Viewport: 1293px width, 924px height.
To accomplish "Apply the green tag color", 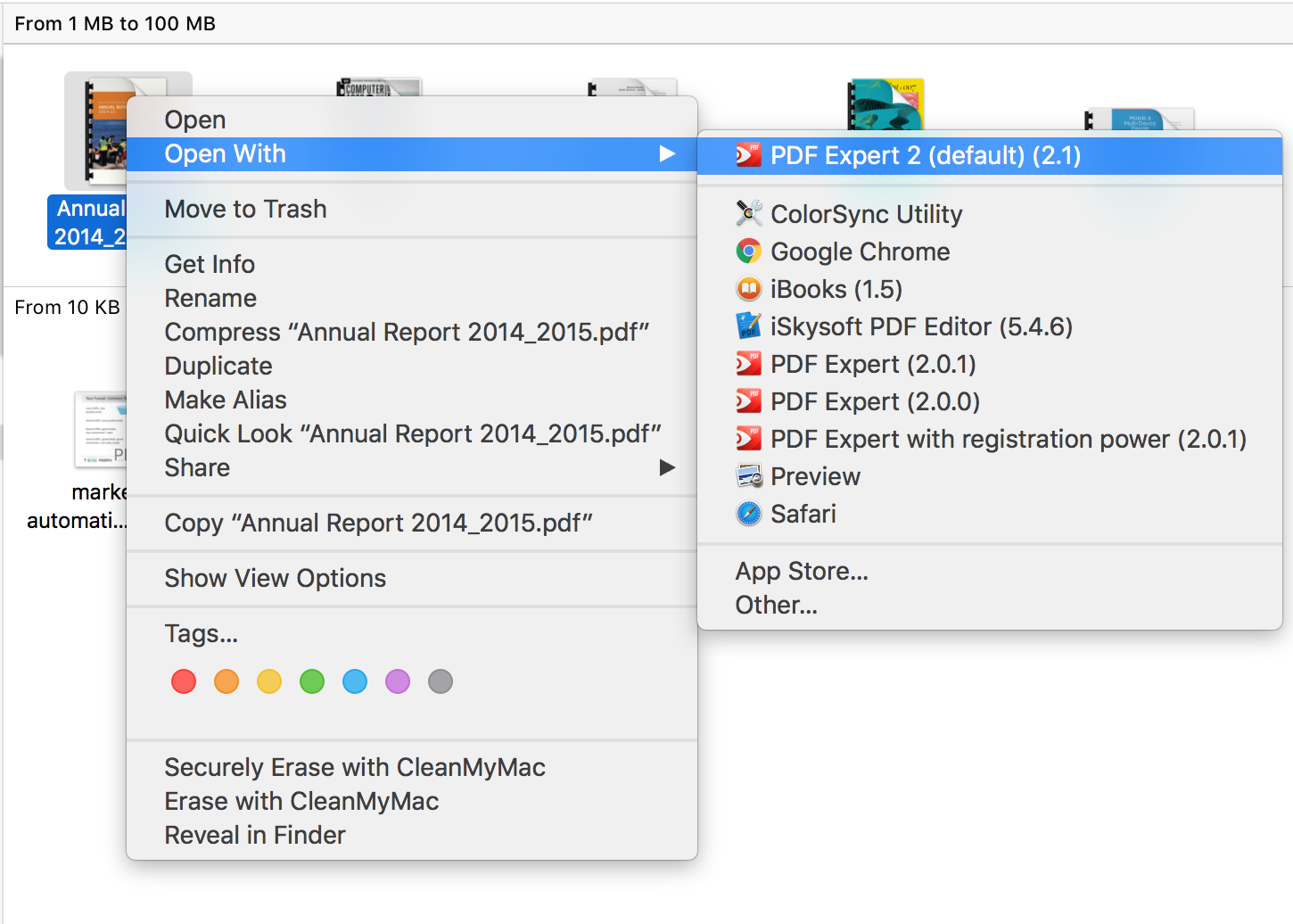I will 312,681.
